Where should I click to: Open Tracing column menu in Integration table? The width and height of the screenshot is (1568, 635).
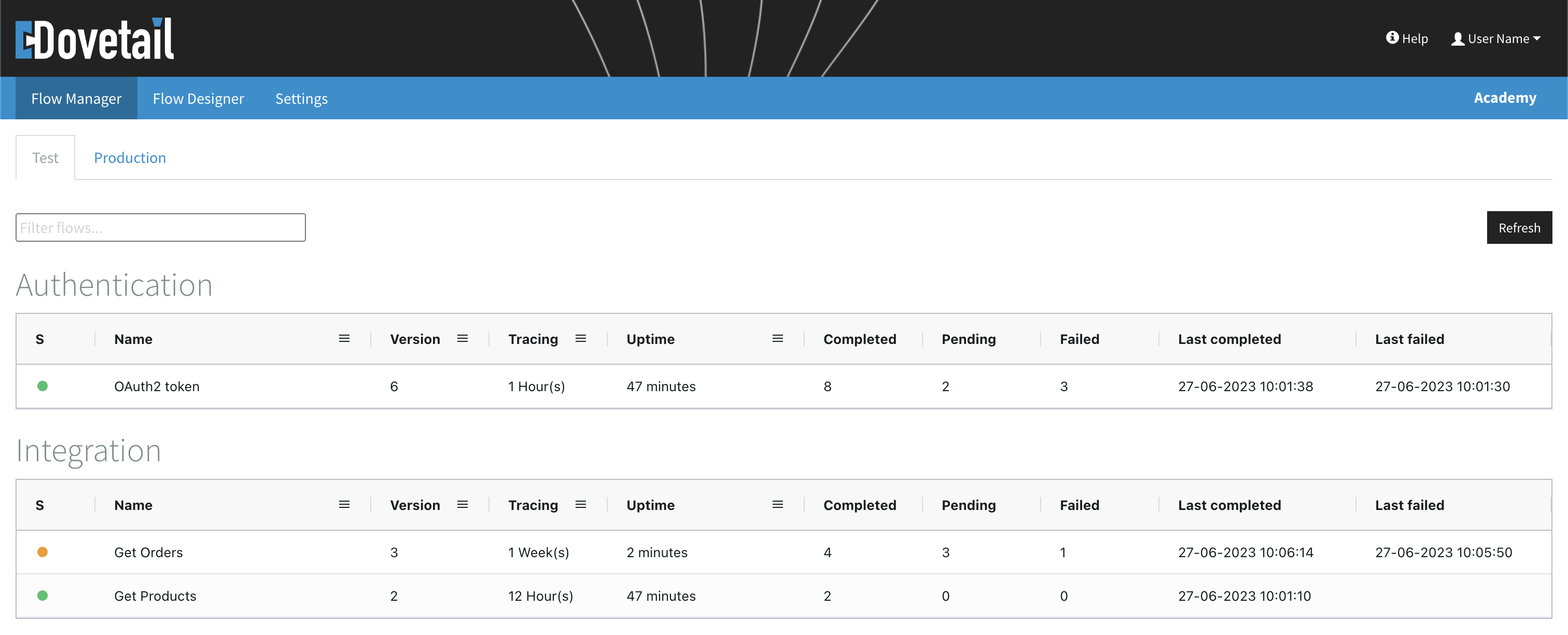click(581, 504)
